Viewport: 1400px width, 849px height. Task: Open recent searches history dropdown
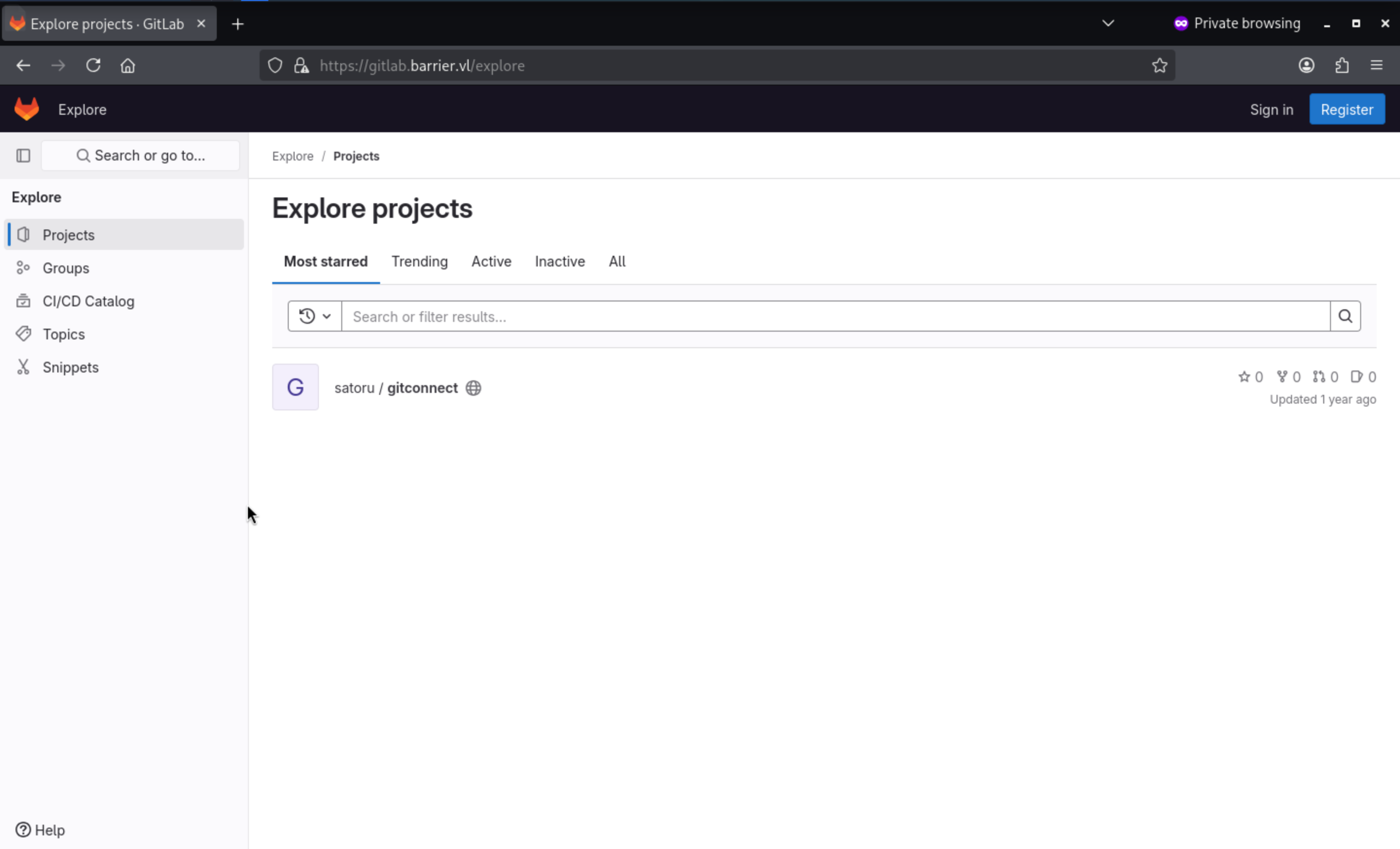[x=314, y=316]
